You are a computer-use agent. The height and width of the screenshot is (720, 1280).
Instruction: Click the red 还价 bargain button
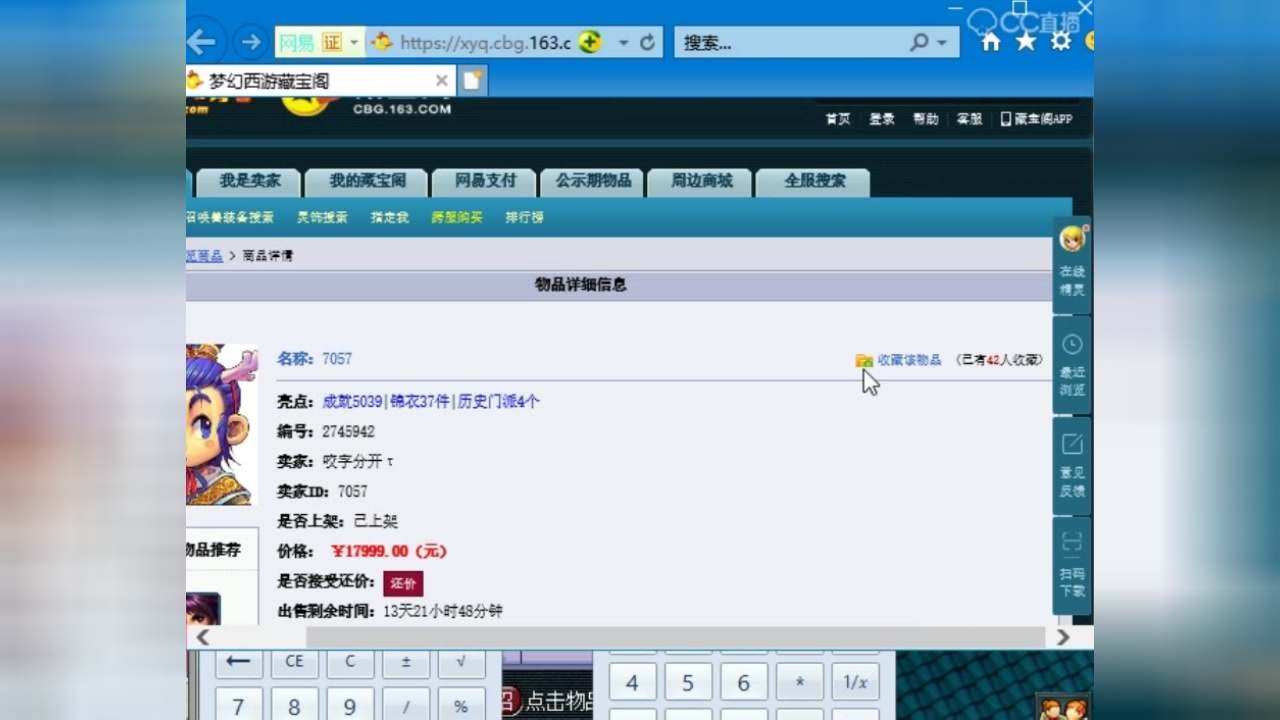coord(403,583)
